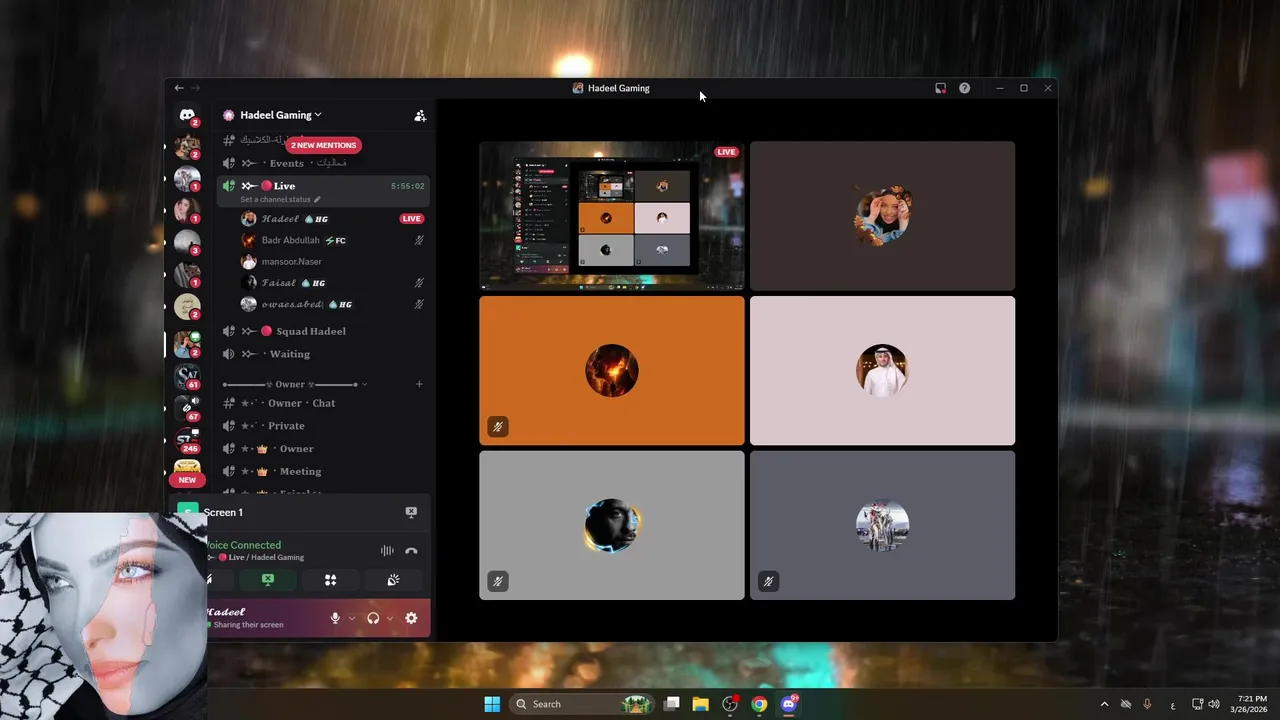Open Discord direct messages home icon
Viewport: 1280px width, 720px height.
tap(187, 115)
